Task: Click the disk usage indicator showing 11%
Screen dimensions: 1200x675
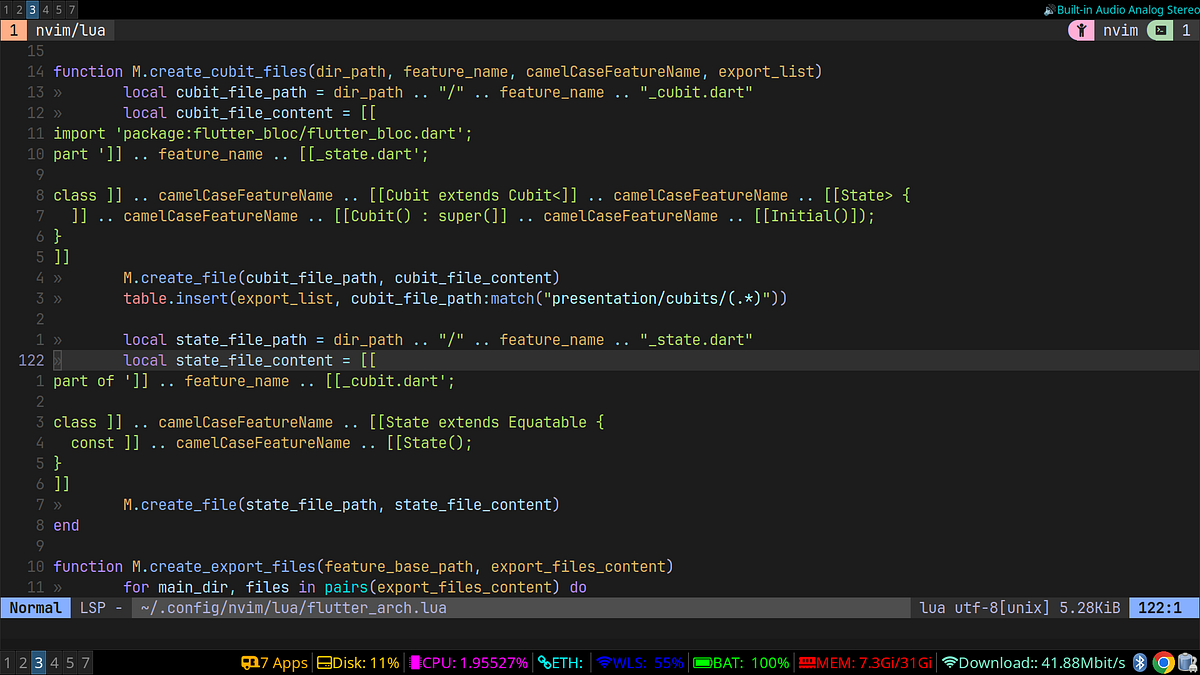Action: point(356,662)
